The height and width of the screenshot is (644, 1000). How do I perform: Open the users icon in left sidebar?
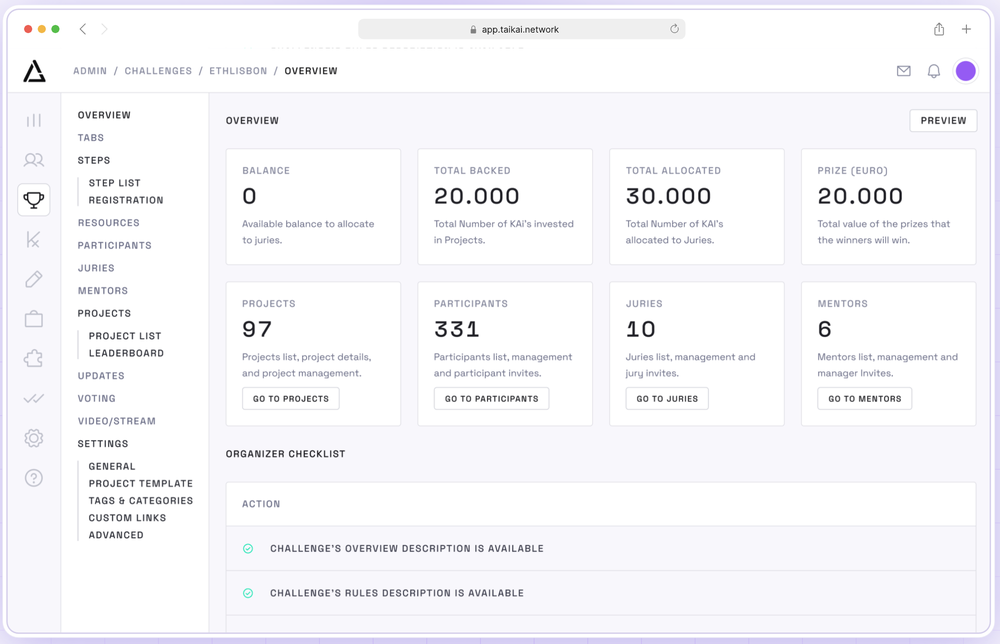(x=34, y=160)
